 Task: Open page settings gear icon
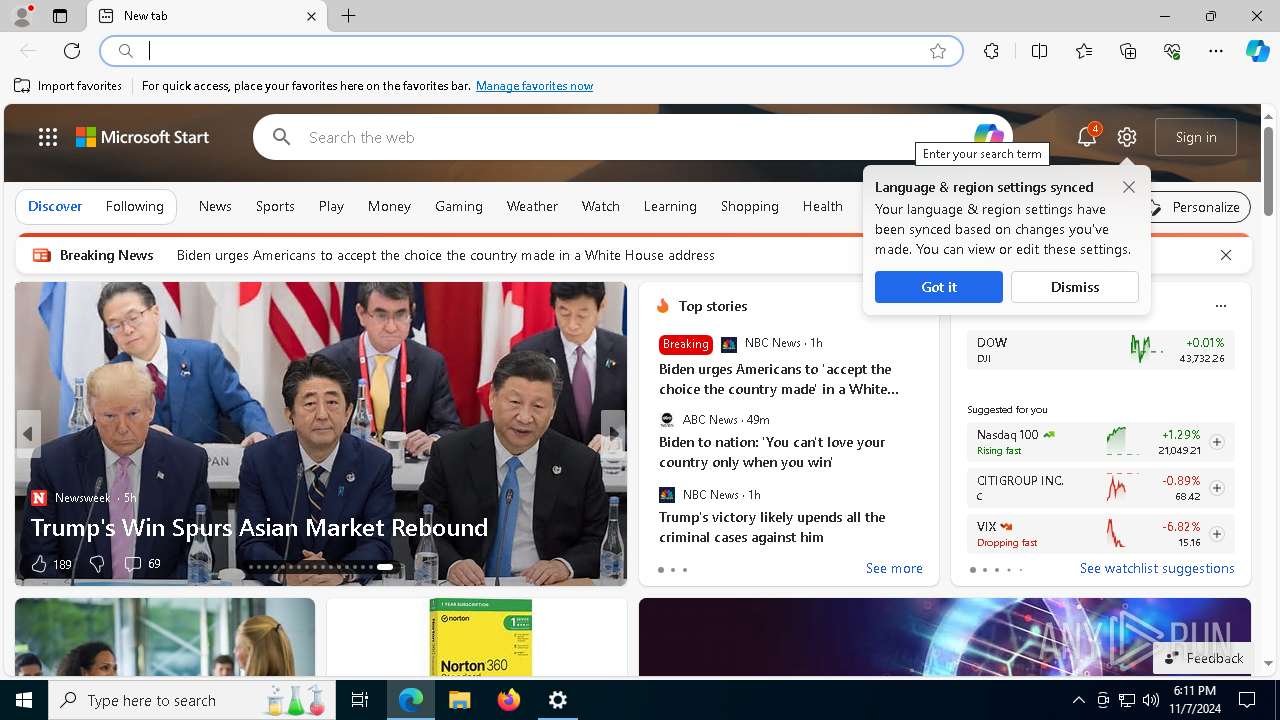coord(1127,137)
